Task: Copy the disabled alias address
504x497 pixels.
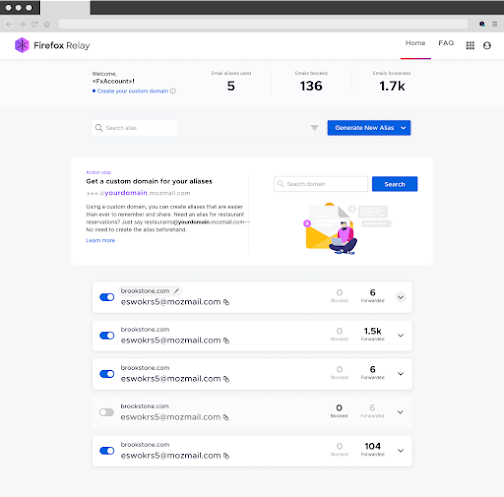Action: (x=226, y=417)
